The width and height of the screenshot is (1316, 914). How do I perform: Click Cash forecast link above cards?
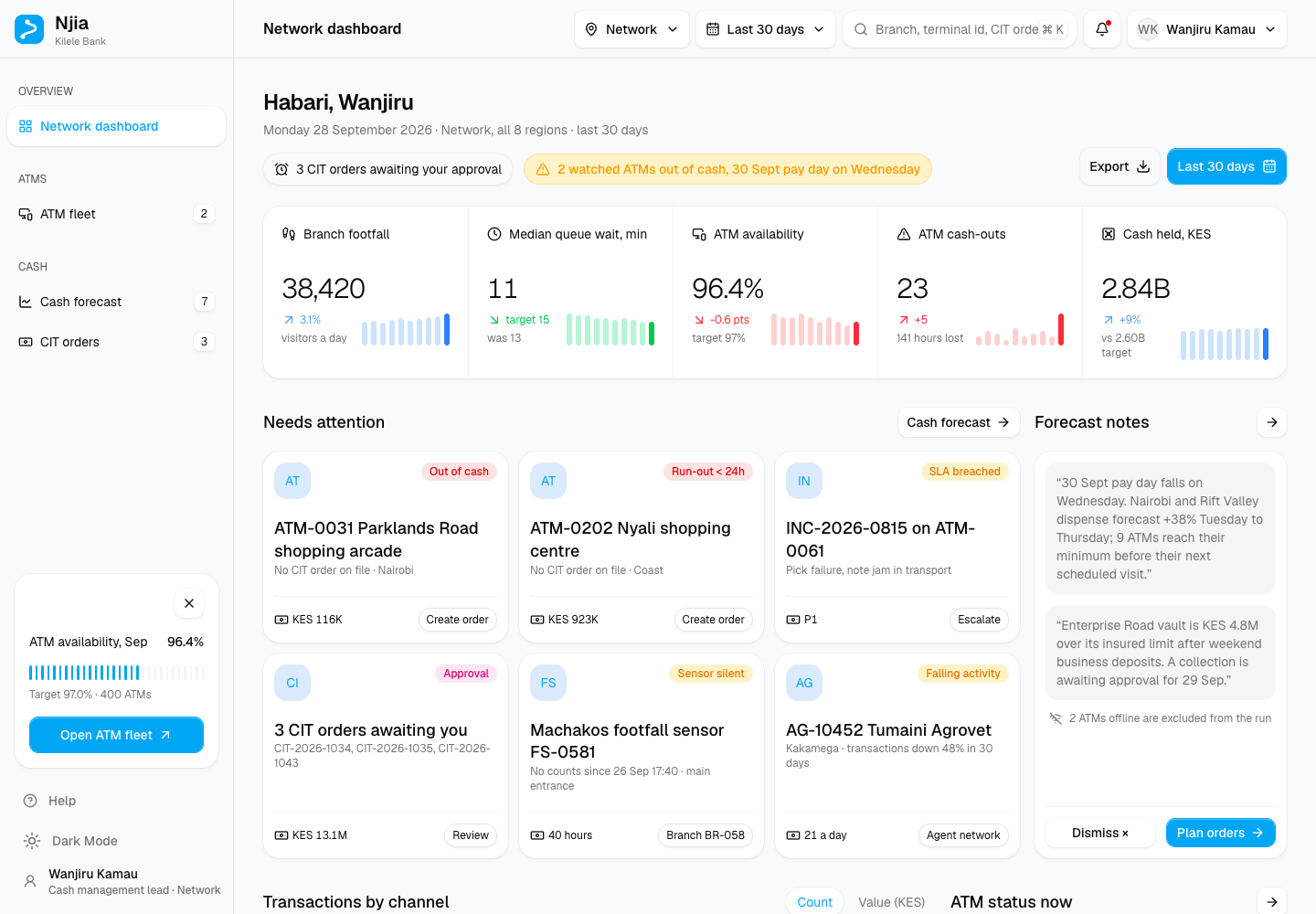958,422
